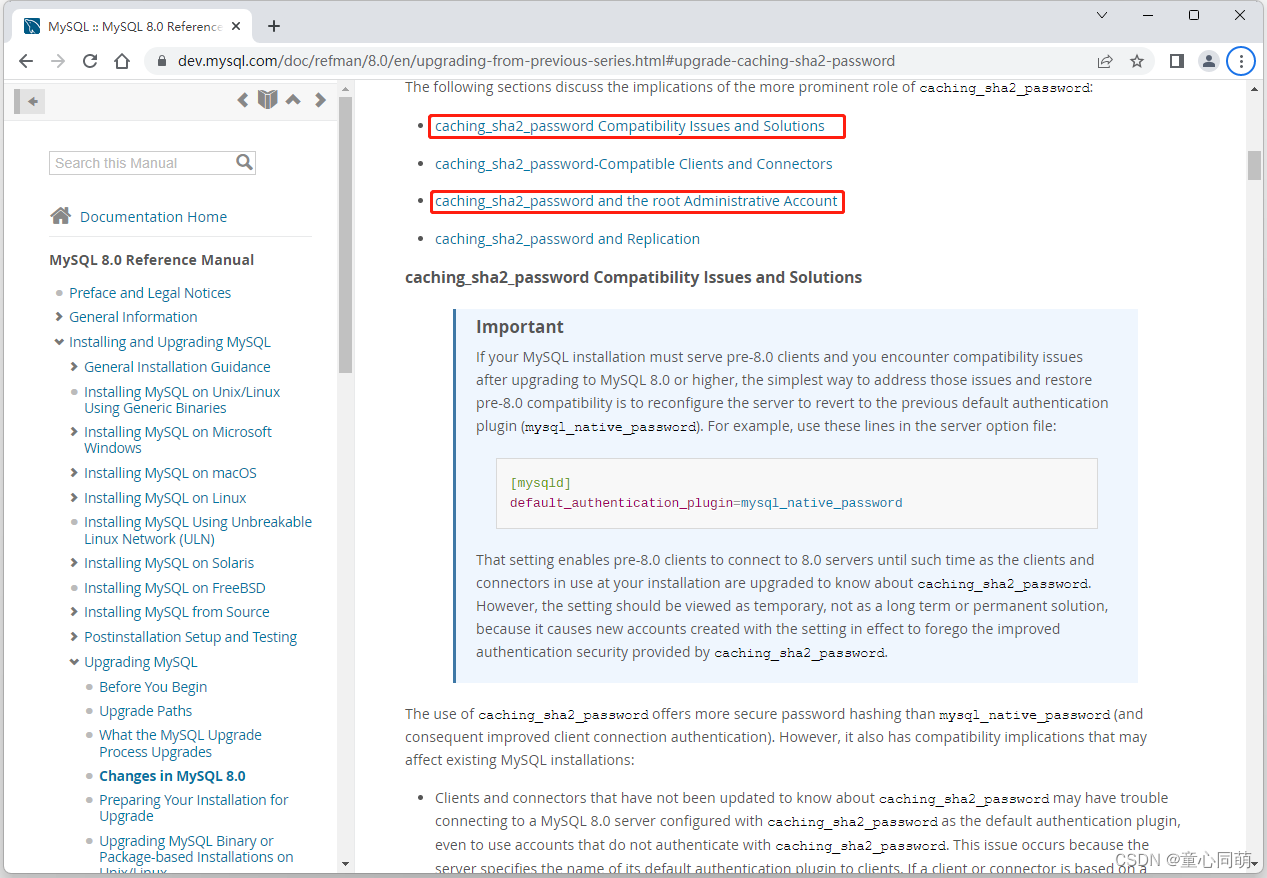Go to the next manual section
This screenshot has height=878, width=1267.
320,100
